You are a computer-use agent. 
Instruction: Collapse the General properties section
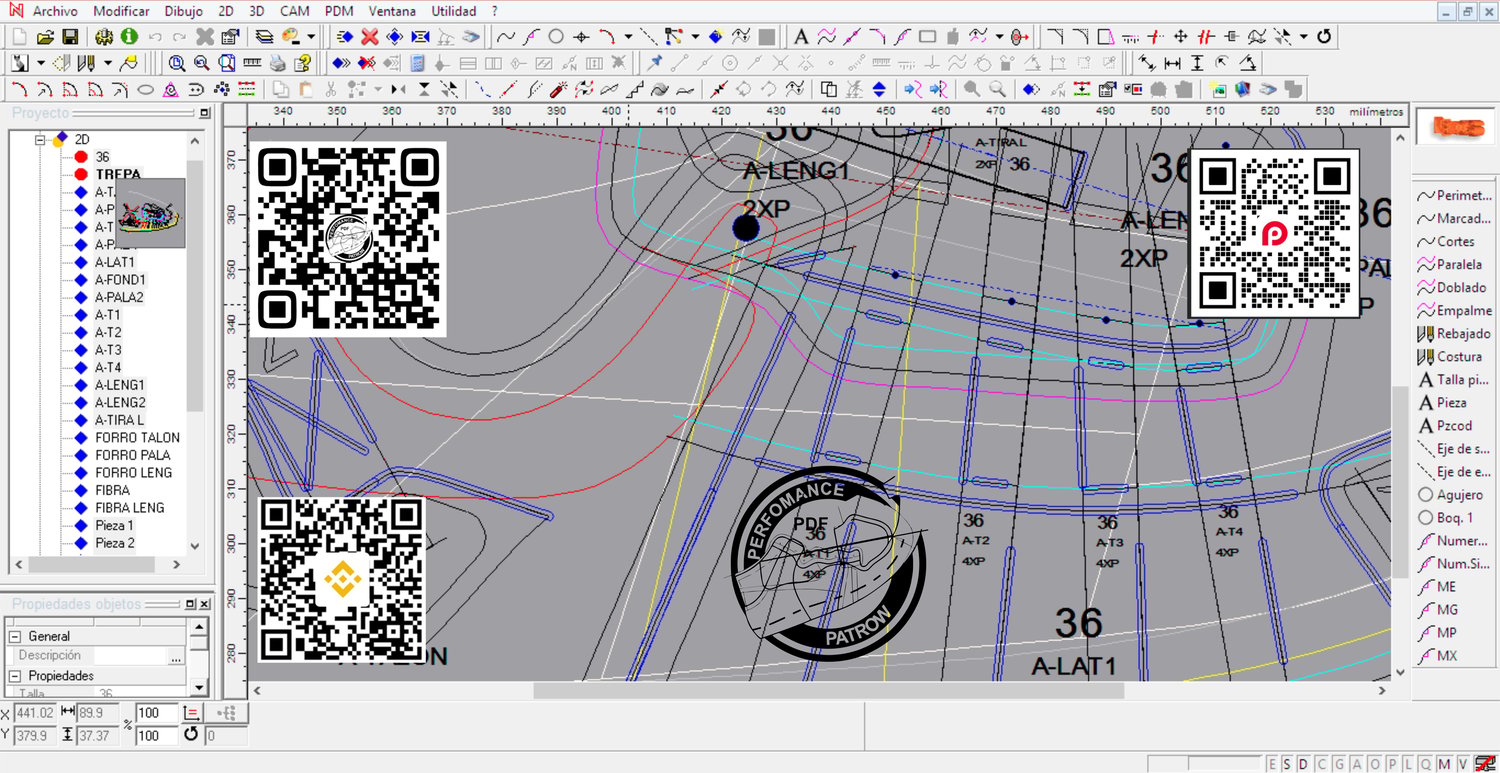[x=15, y=636]
